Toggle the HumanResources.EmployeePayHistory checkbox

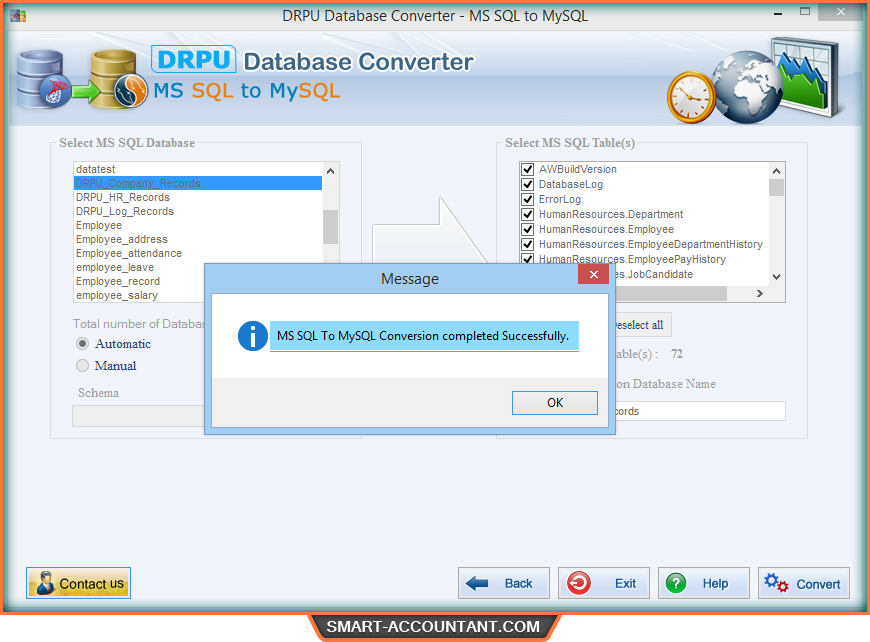point(528,259)
